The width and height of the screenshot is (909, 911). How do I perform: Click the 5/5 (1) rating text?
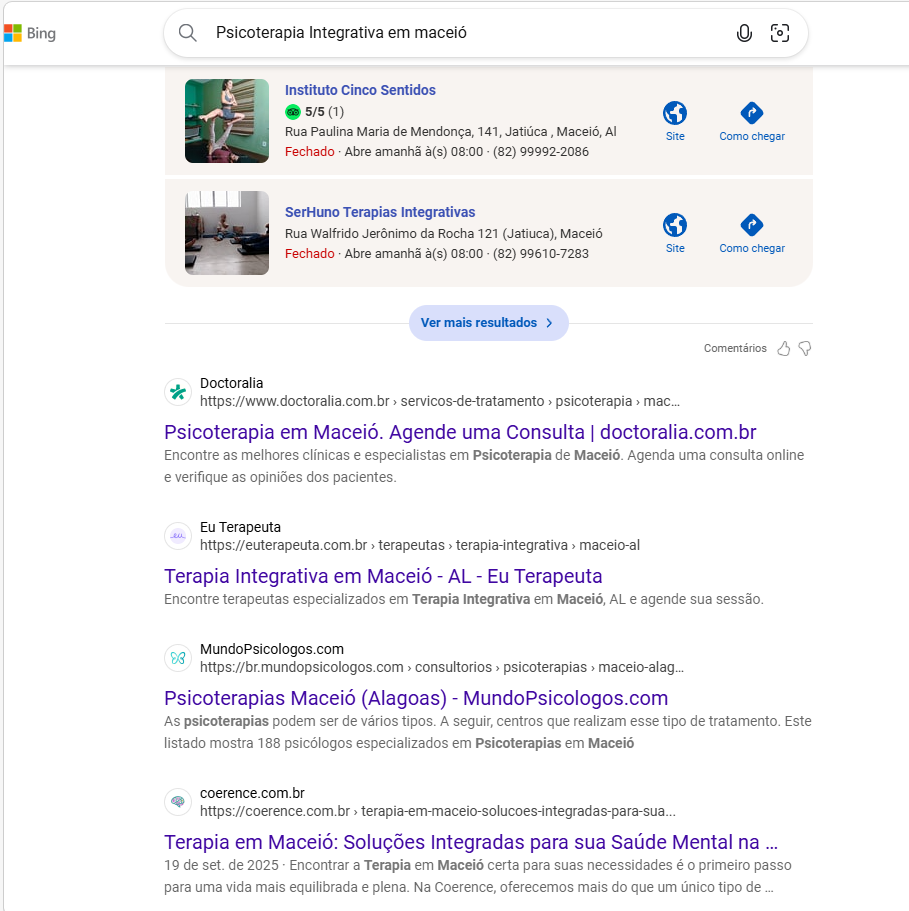[x=325, y=112]
